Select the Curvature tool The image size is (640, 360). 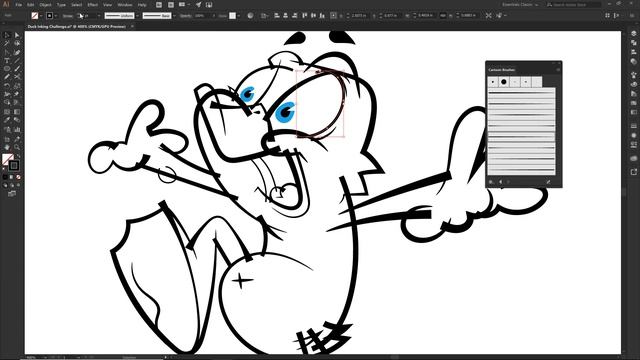click(x=17, y=52)
